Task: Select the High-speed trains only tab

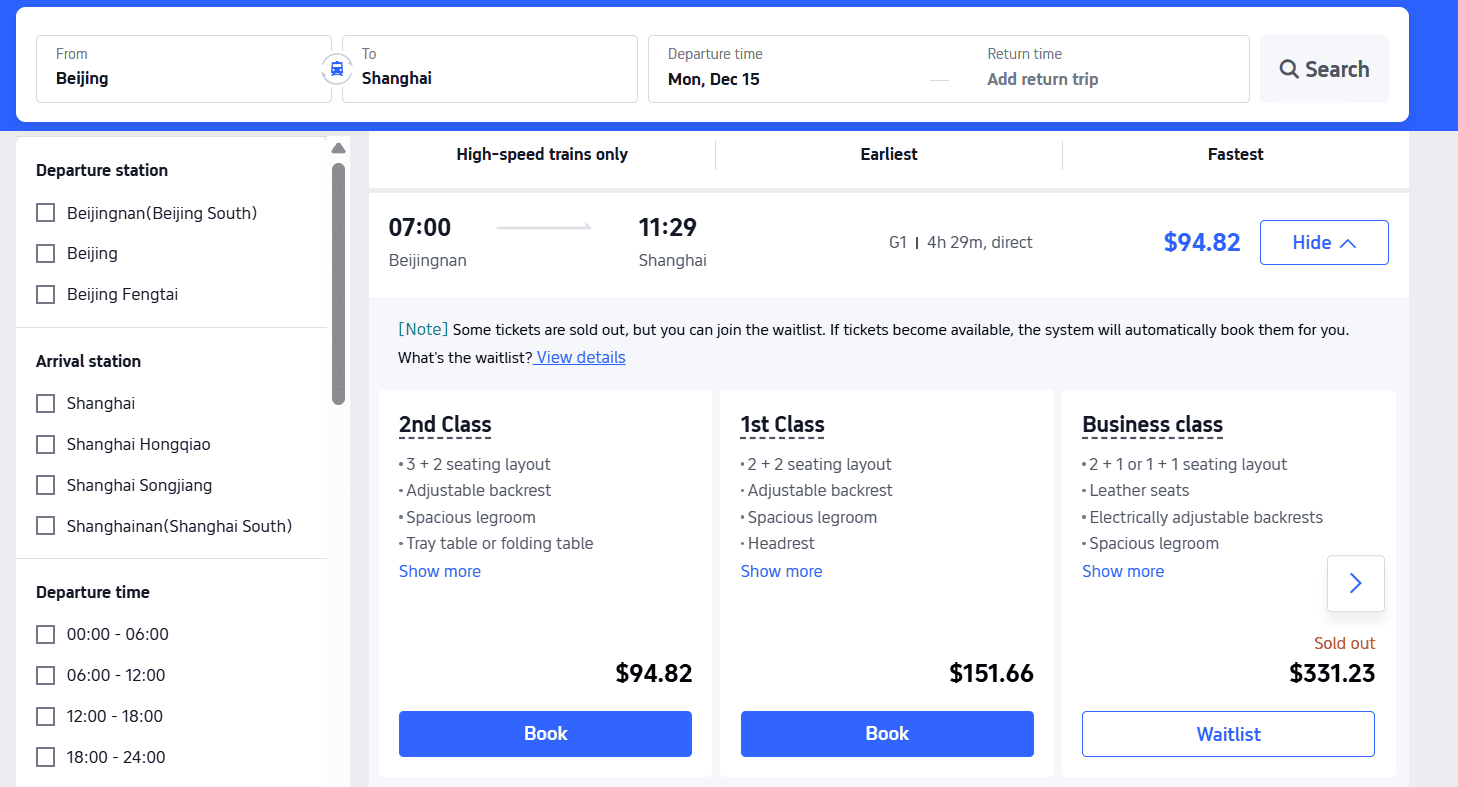Action: (x=542, y=154)
